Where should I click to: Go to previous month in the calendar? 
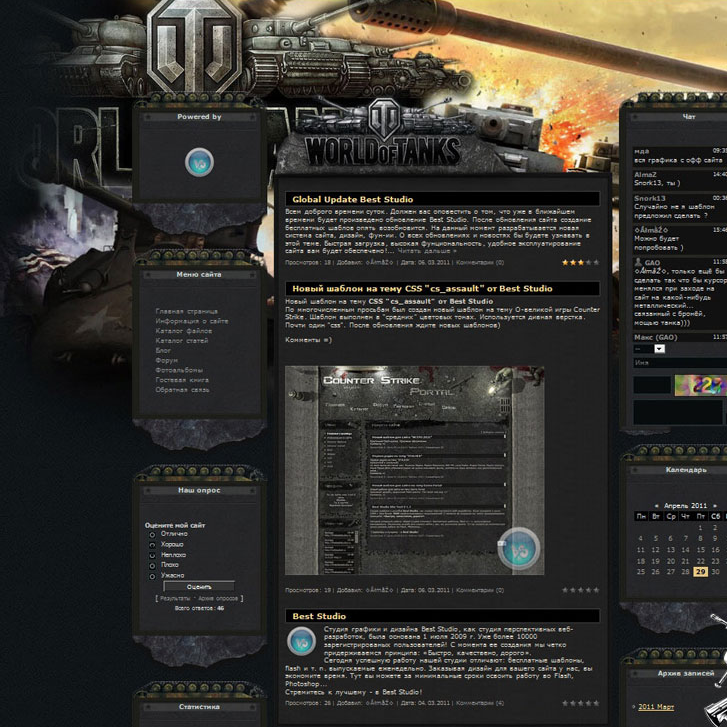point(657,506)
